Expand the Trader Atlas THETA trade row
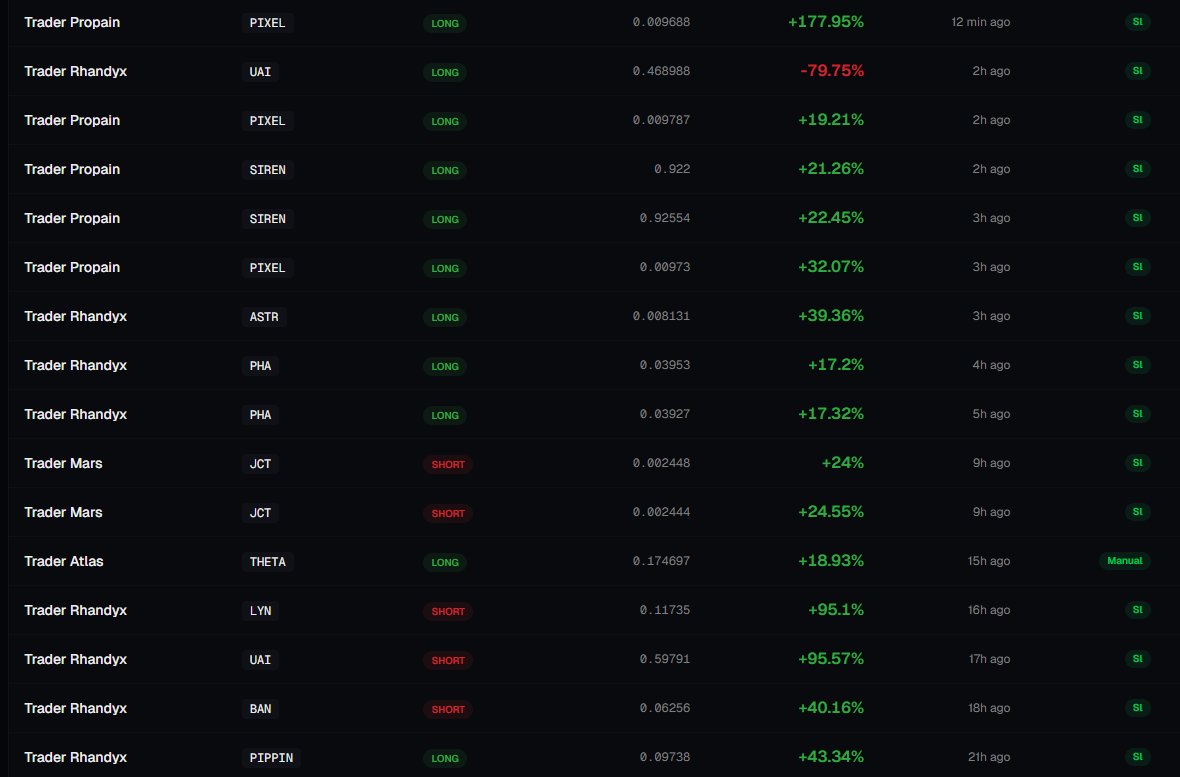This screenshot has width=1180, height=777. pos(600,561)
